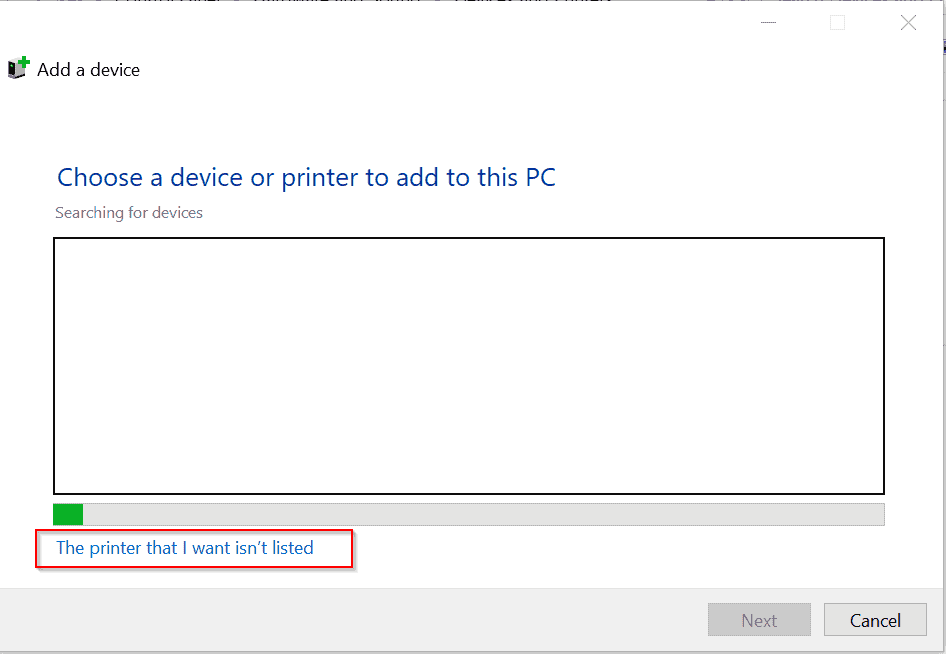This screenshot has height=654, width=946.
Task: Click the green plus badge on device icon
Action: (x=24, y=62)
